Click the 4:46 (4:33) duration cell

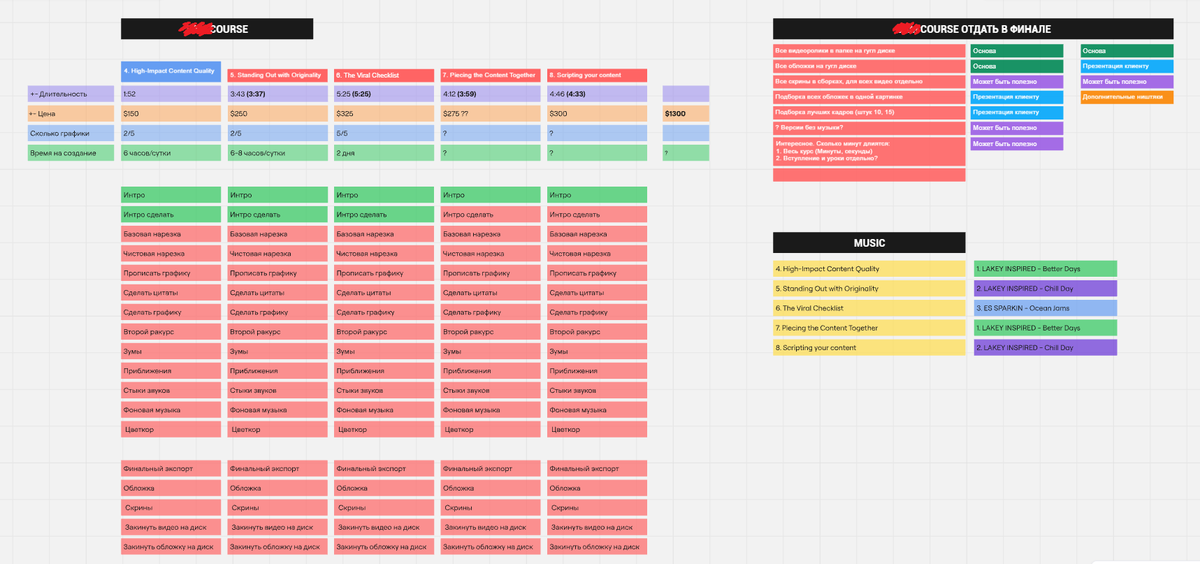597,93
